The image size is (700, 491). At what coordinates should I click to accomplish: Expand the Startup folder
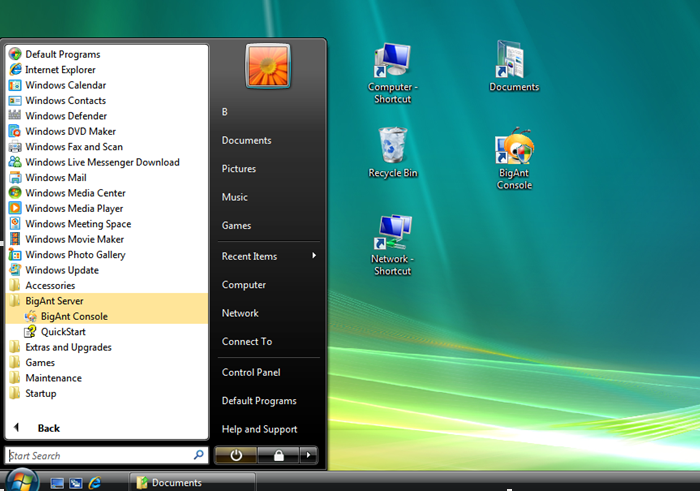107,393
